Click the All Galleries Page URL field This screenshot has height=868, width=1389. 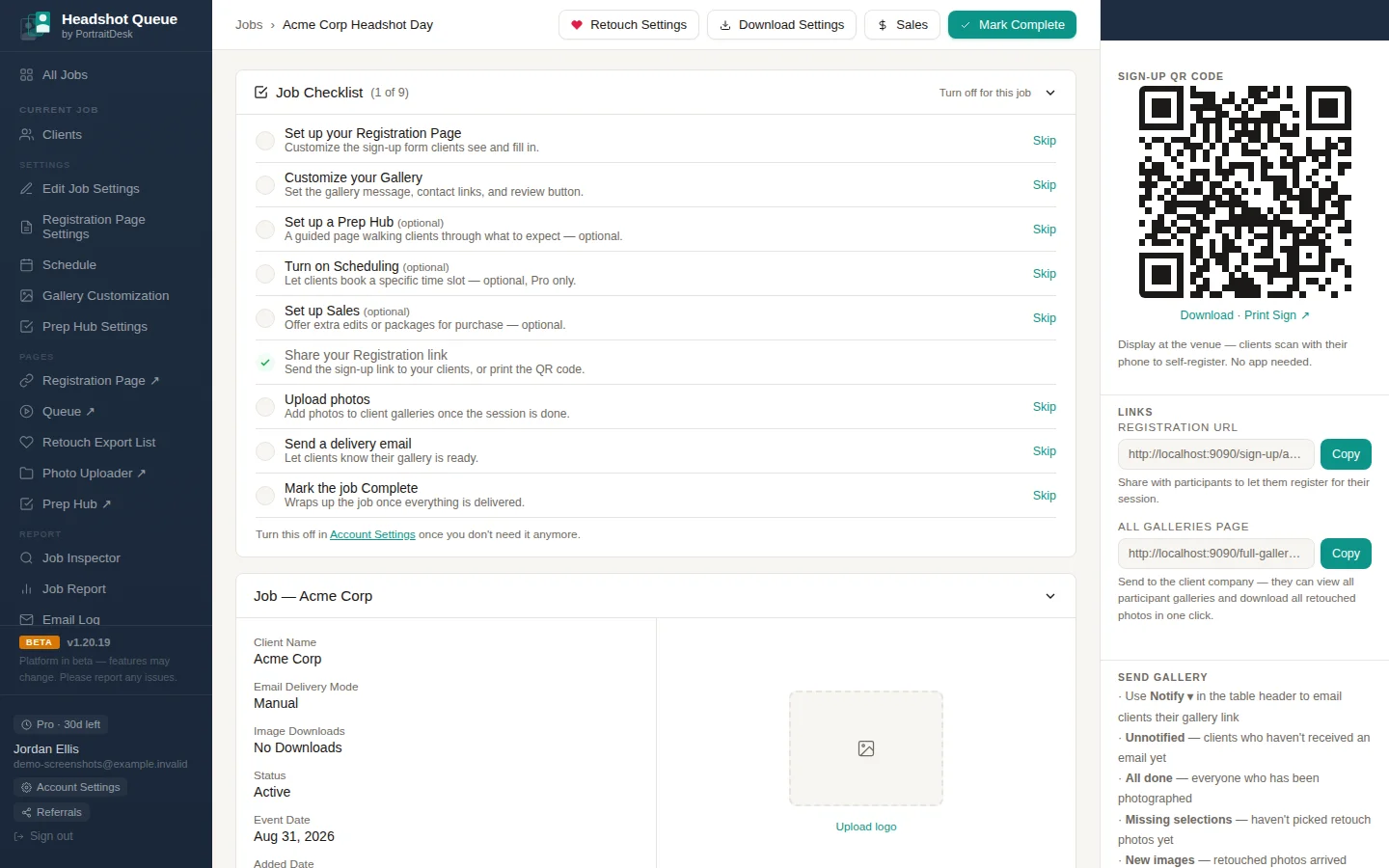click(x=1215, y=554)
